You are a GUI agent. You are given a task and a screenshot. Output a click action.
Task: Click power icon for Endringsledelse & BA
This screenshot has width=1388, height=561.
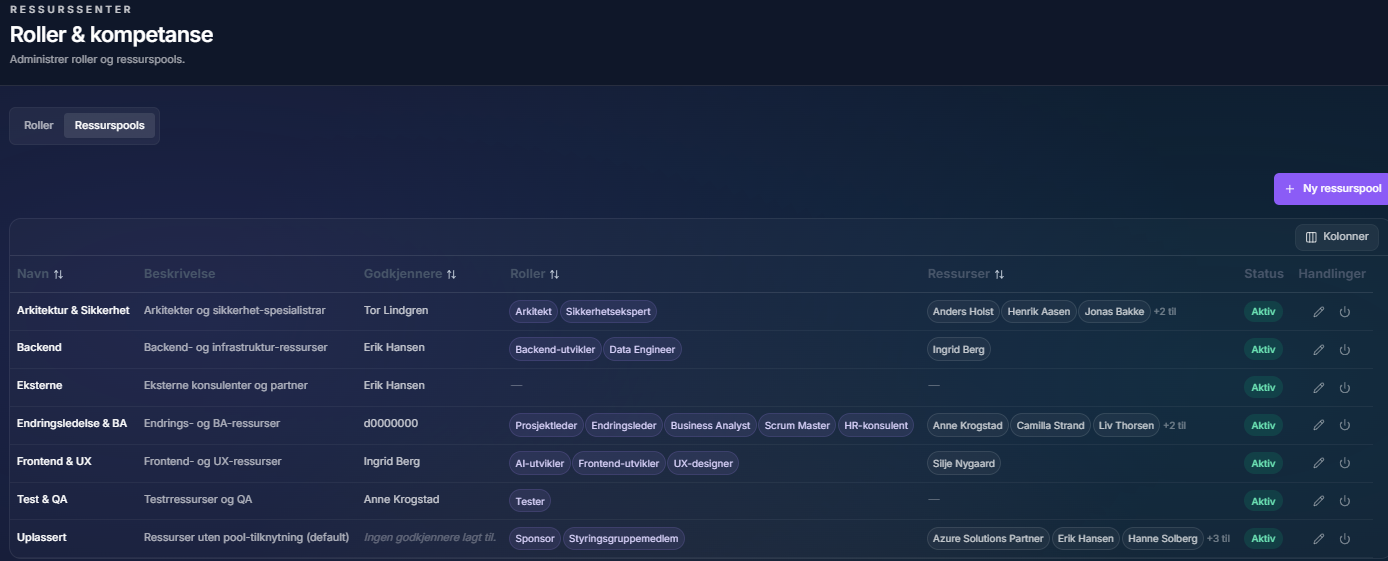pyautogui.click(x=1345, y=425)
